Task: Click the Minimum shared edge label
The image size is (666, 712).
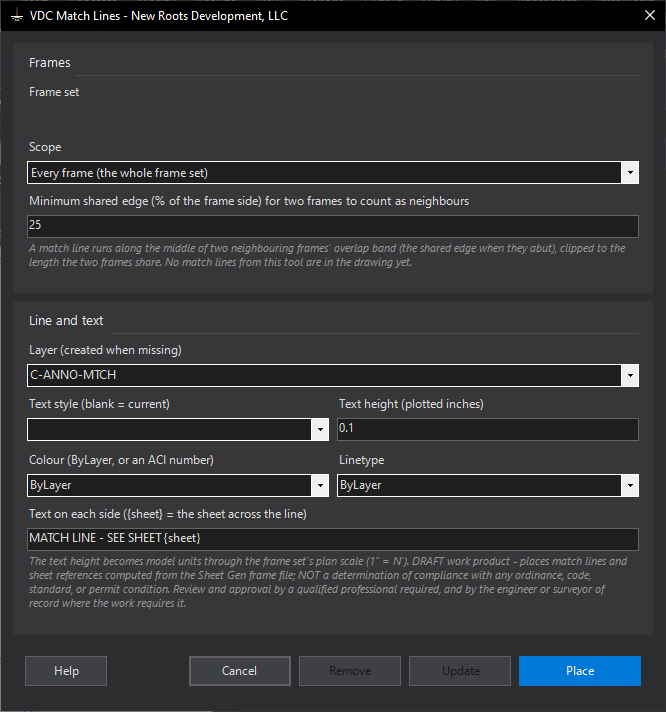Action: [x=249, y=201]
